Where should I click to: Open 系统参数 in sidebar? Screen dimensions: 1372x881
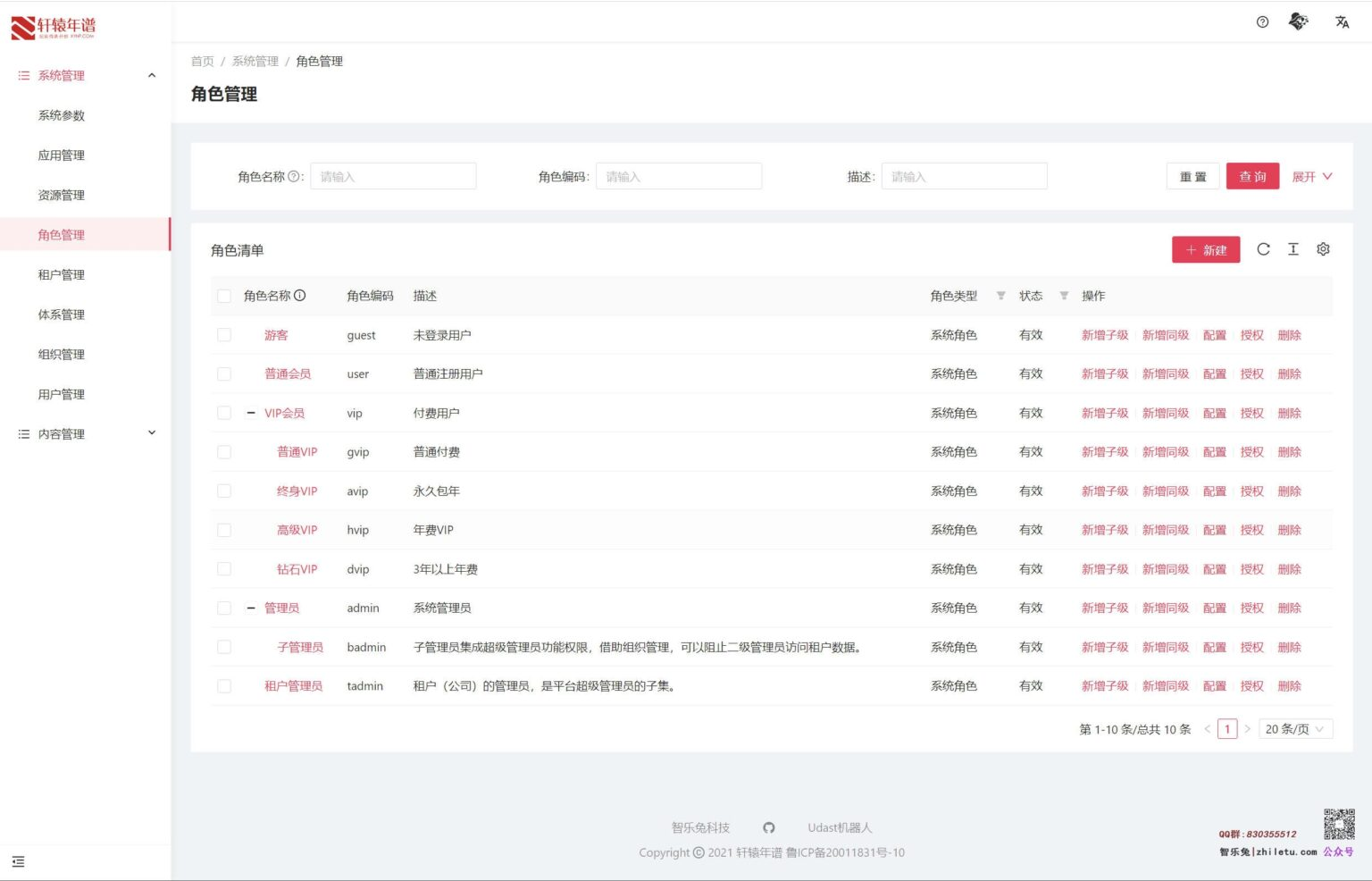coord(62,115)
